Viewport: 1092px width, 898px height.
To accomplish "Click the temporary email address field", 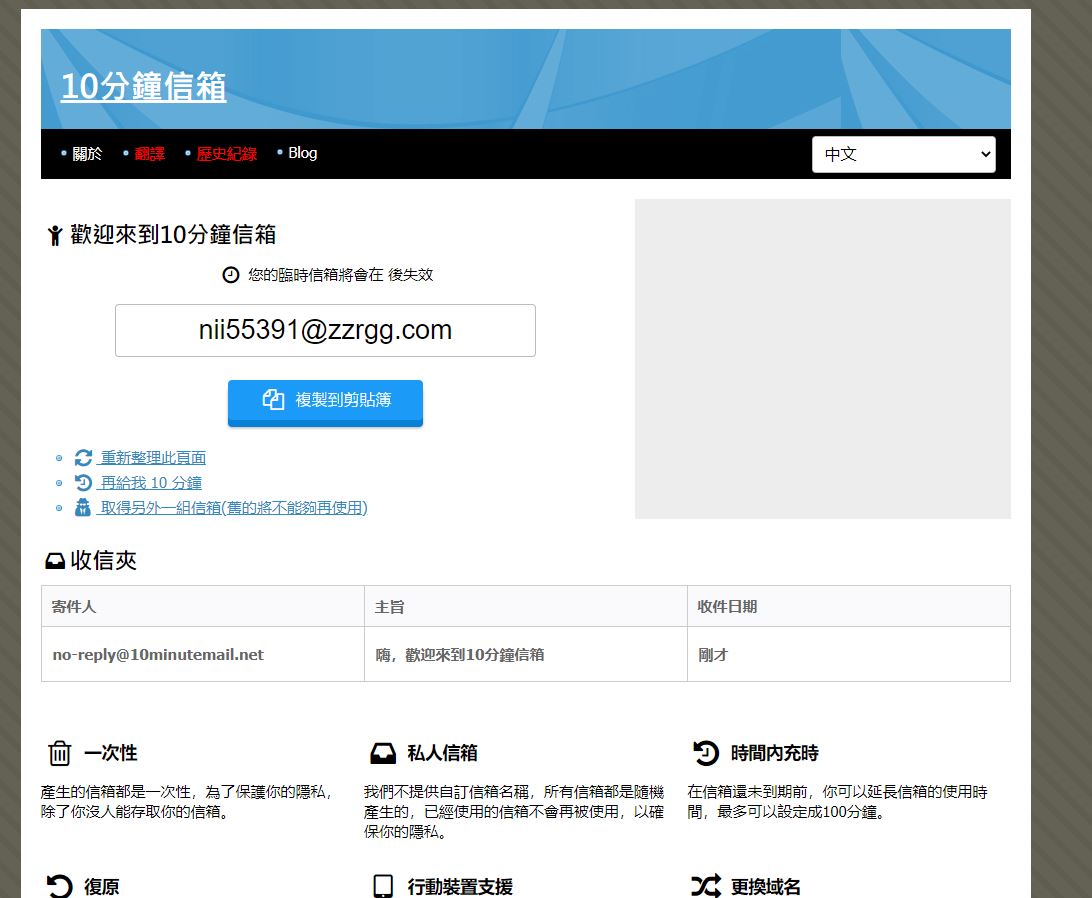I will point(325,330).
